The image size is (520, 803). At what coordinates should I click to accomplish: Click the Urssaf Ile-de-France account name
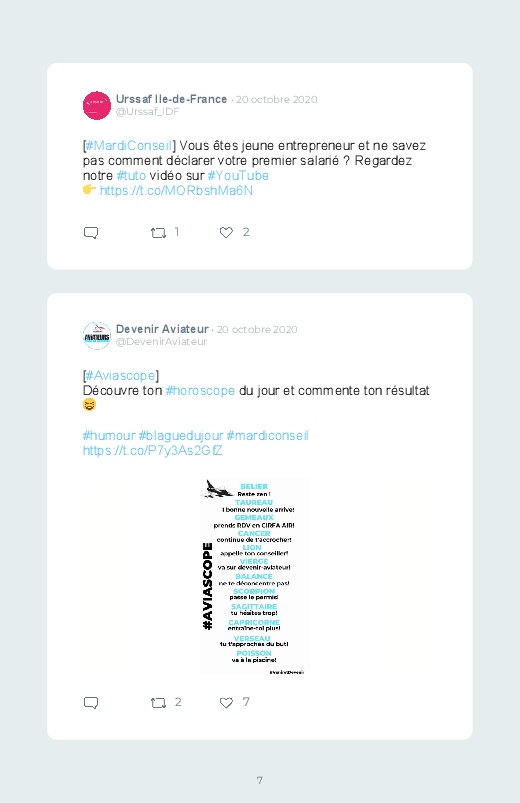[171, 99]
